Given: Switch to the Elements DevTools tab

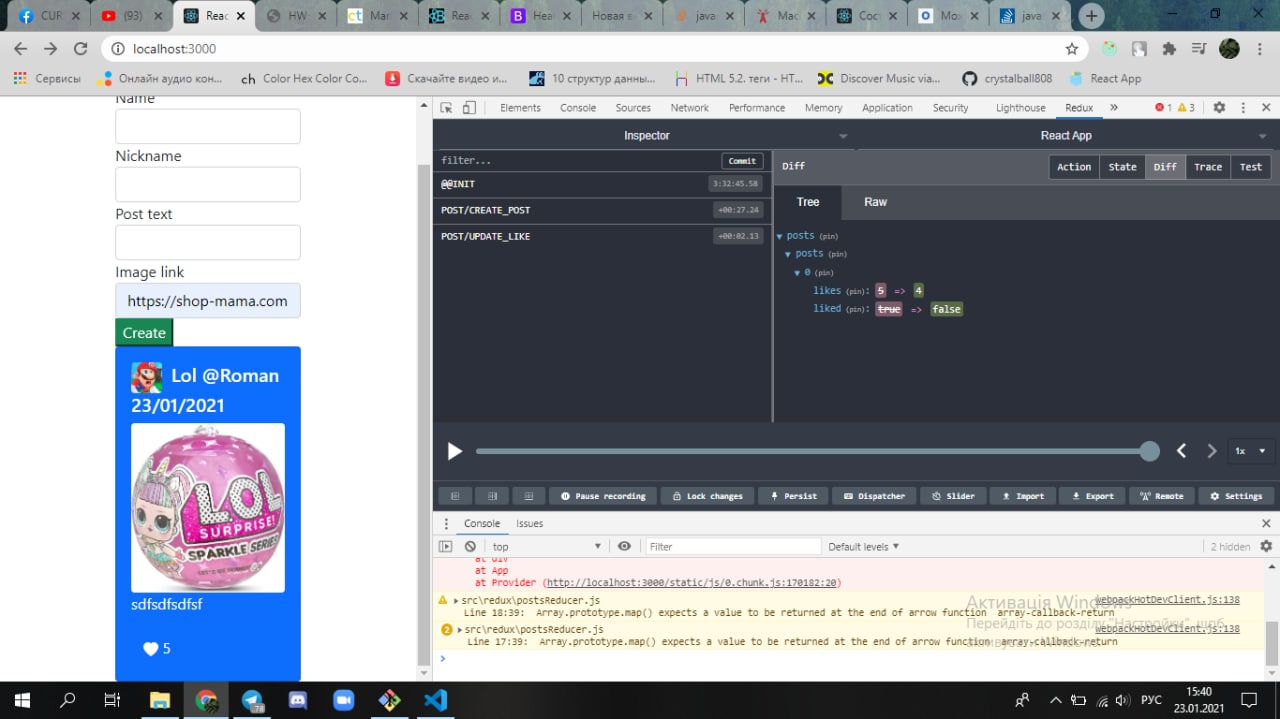Looking at the screenshot, I should coord(520,108).
